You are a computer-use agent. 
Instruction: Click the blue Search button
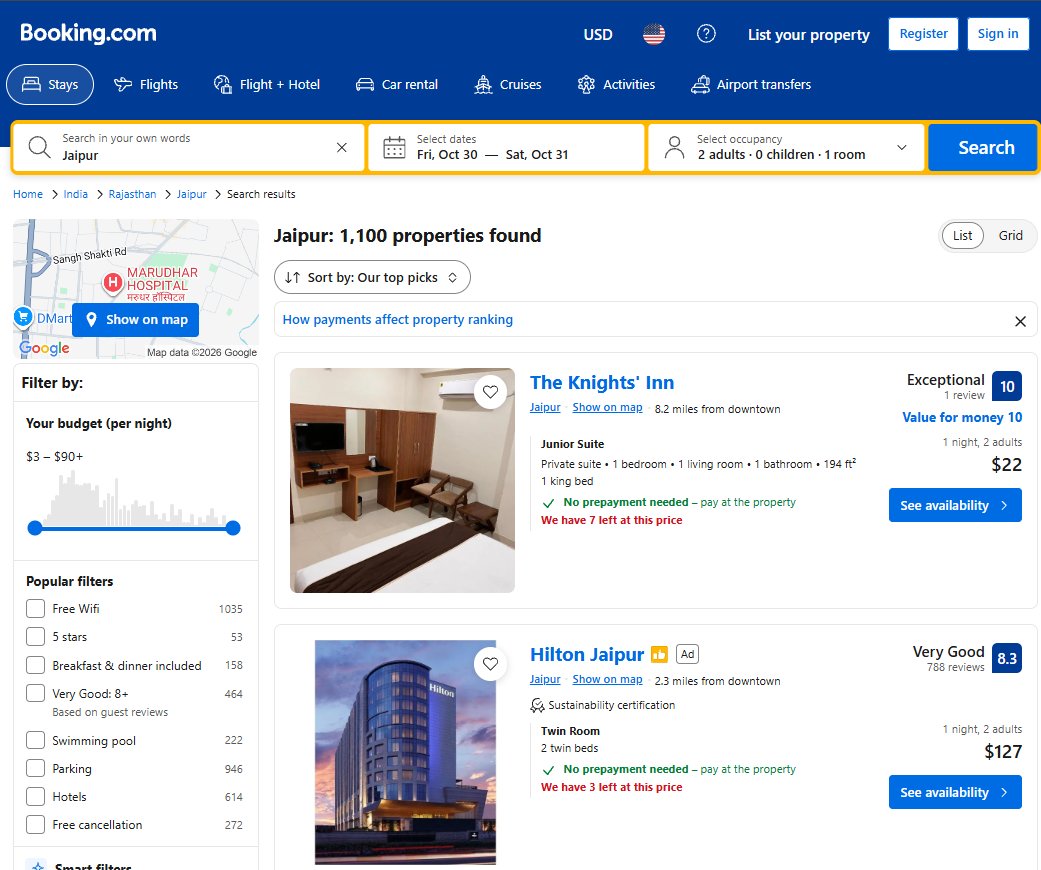tap(983, 147)
